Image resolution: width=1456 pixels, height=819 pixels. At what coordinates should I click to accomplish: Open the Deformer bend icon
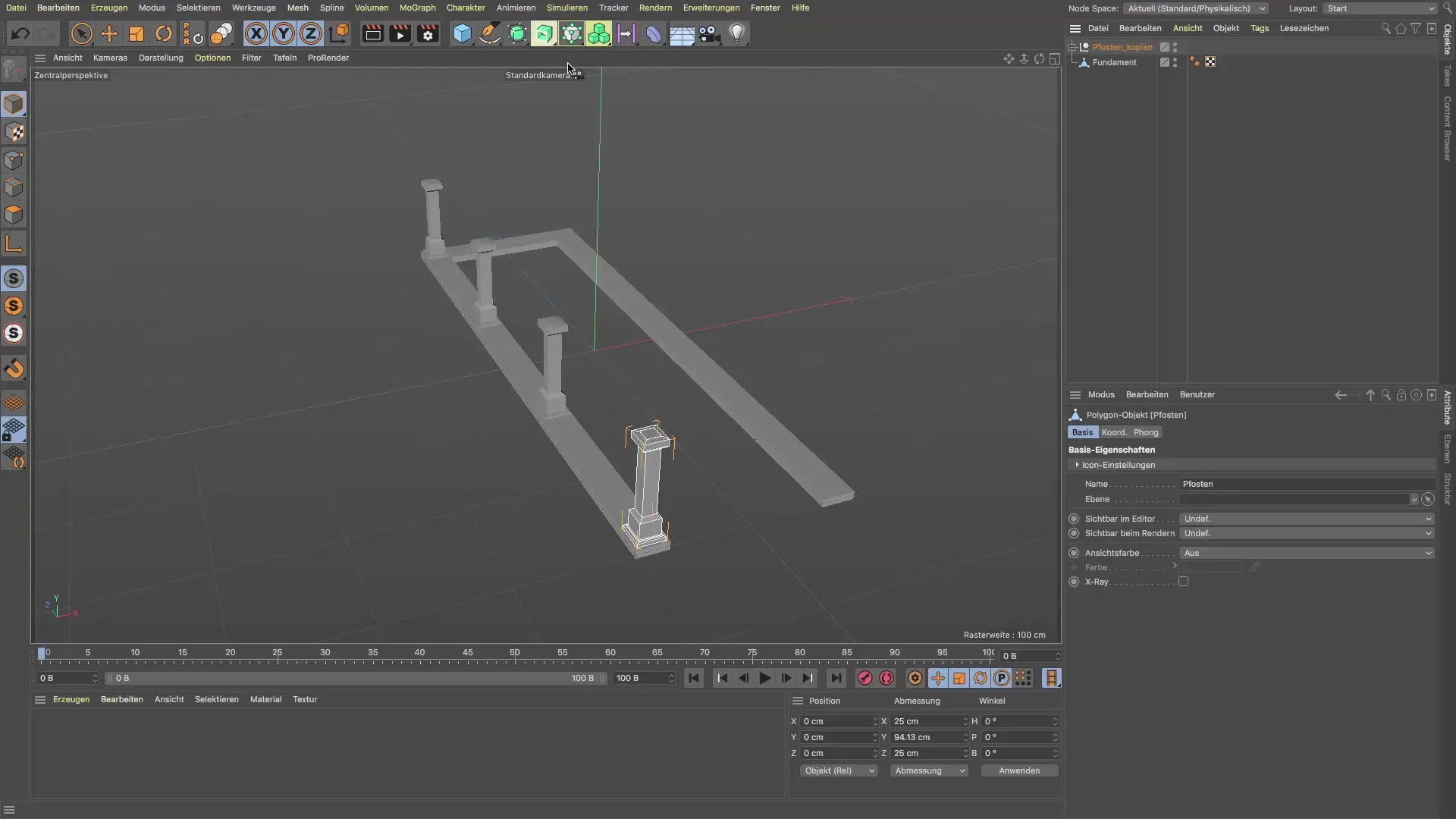654,33
